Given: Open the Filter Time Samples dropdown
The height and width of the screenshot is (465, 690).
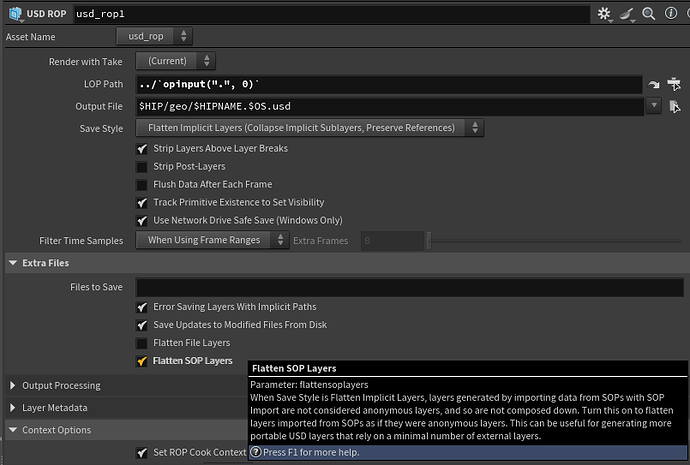Looking at the screenshot, I should coord(211,240).
